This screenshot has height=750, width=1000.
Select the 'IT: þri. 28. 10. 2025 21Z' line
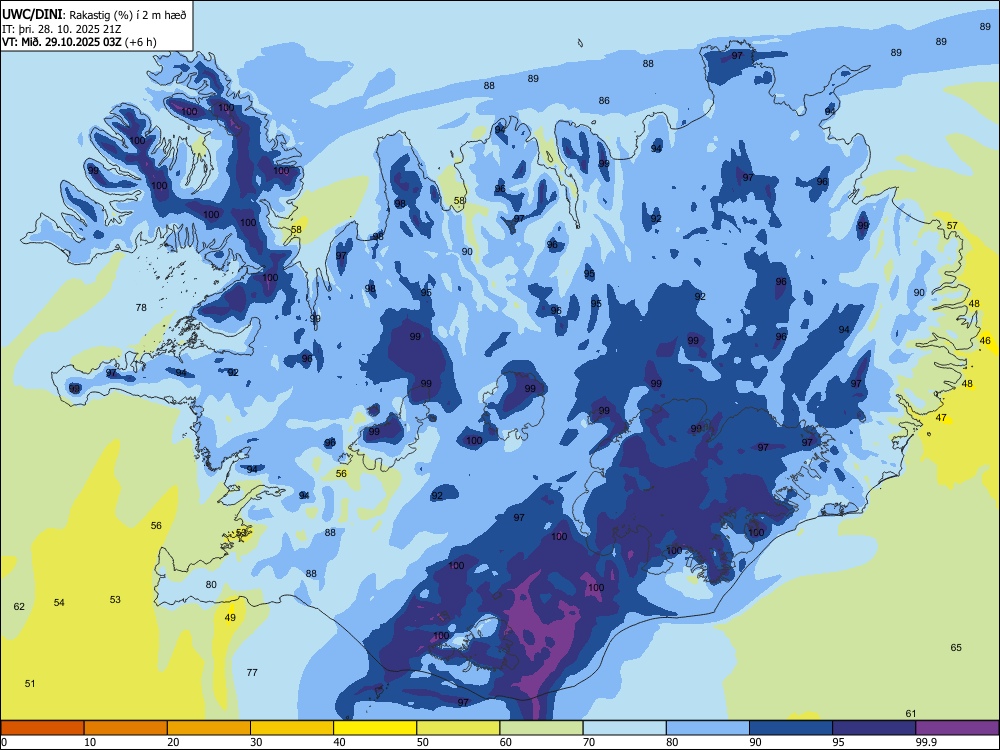[61, 29]
